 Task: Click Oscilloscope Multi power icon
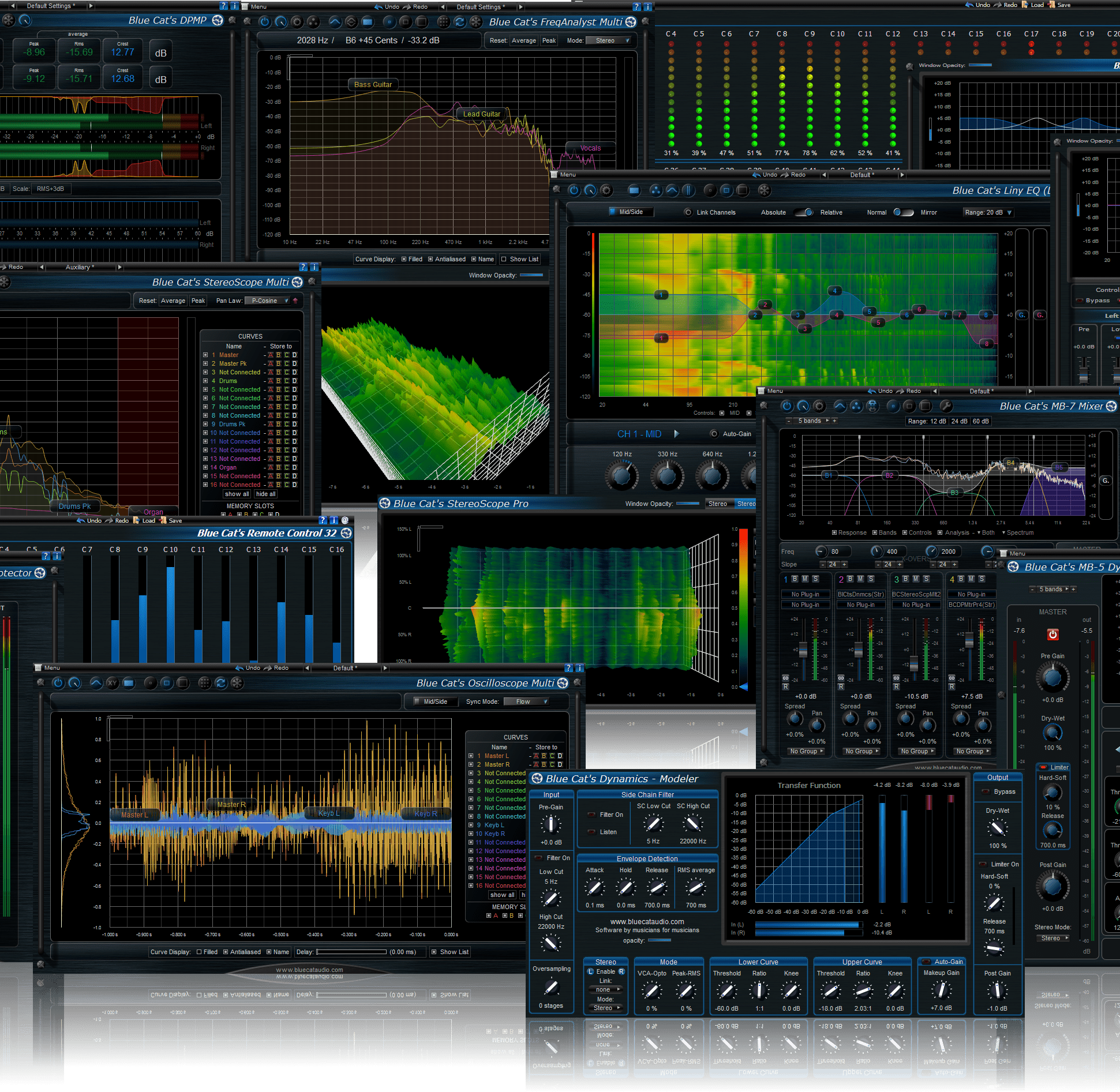click(x=58, y=682)
